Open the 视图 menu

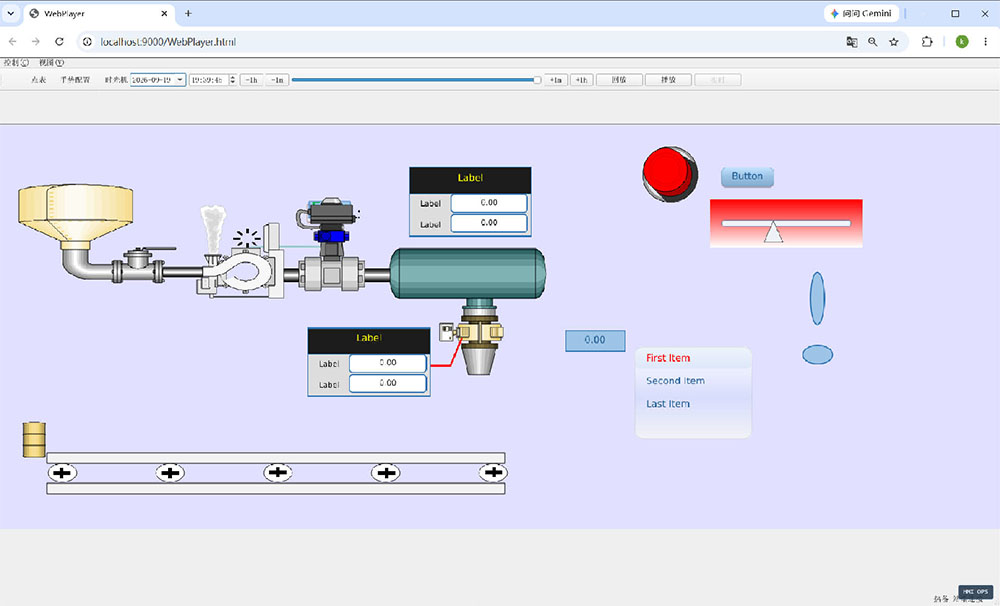pos(51,63)
